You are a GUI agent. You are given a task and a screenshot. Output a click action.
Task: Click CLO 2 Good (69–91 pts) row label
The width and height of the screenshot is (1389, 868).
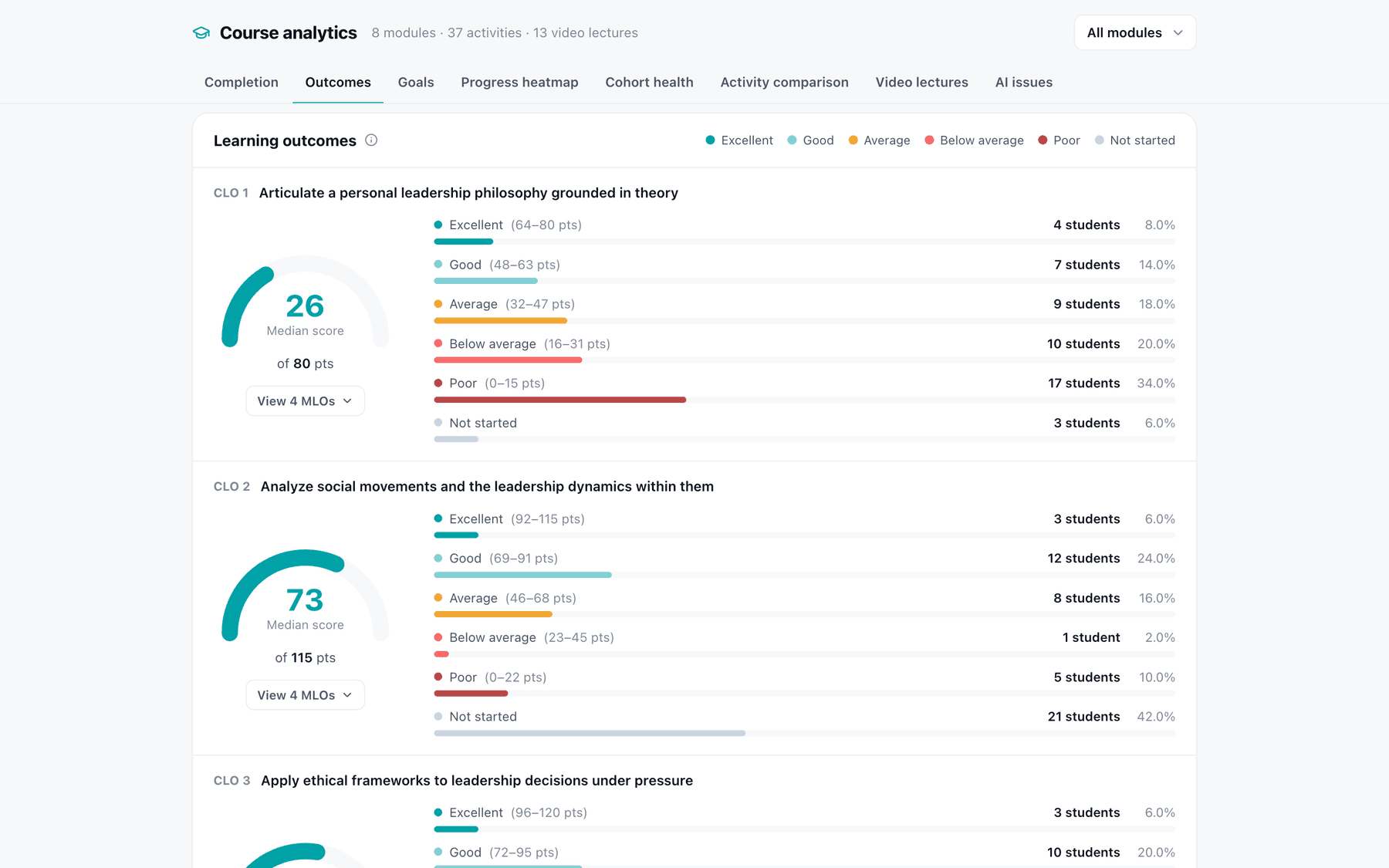pyautogui.click(x=495, y=559)
